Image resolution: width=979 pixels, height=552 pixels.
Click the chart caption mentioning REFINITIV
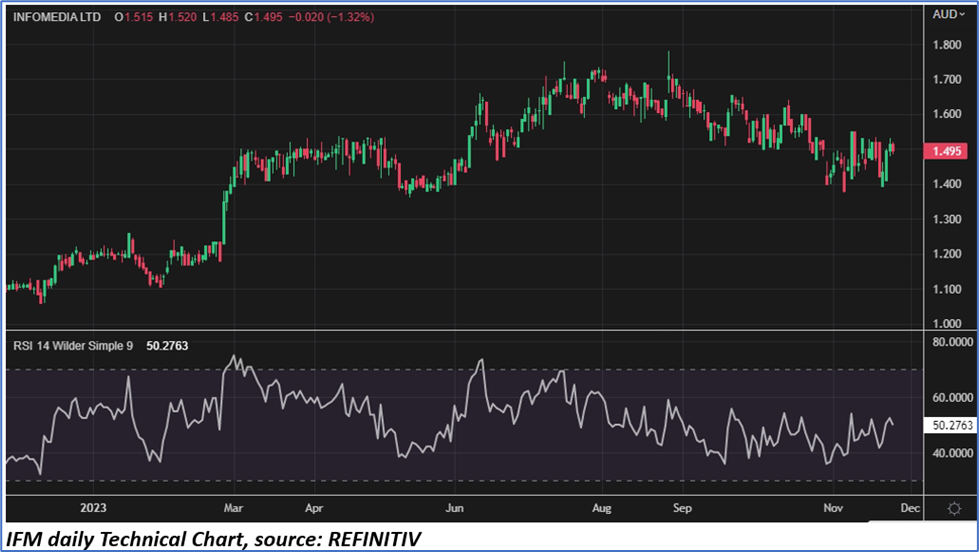(214, 539)
